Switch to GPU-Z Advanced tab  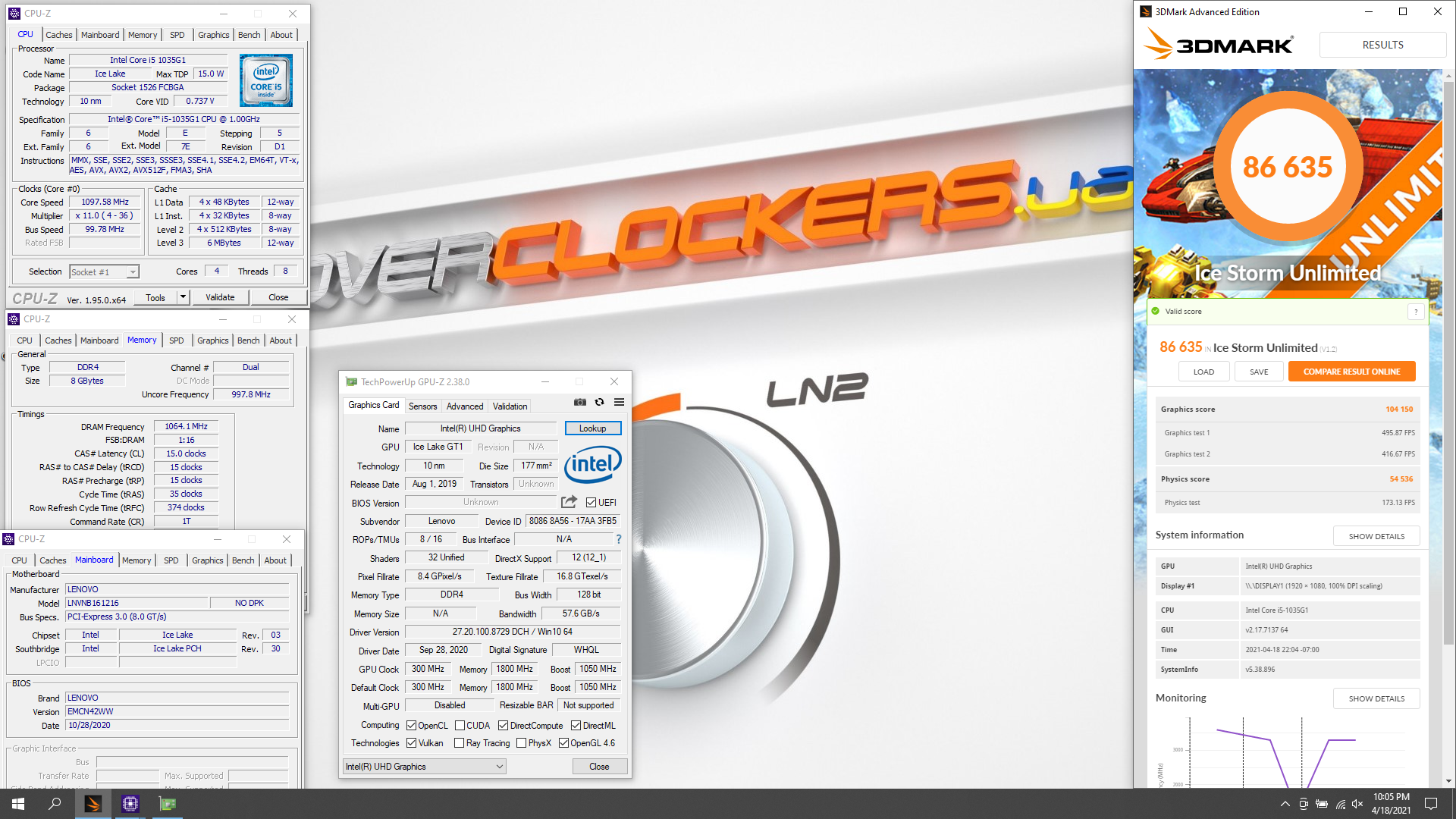tap(464, 406)
